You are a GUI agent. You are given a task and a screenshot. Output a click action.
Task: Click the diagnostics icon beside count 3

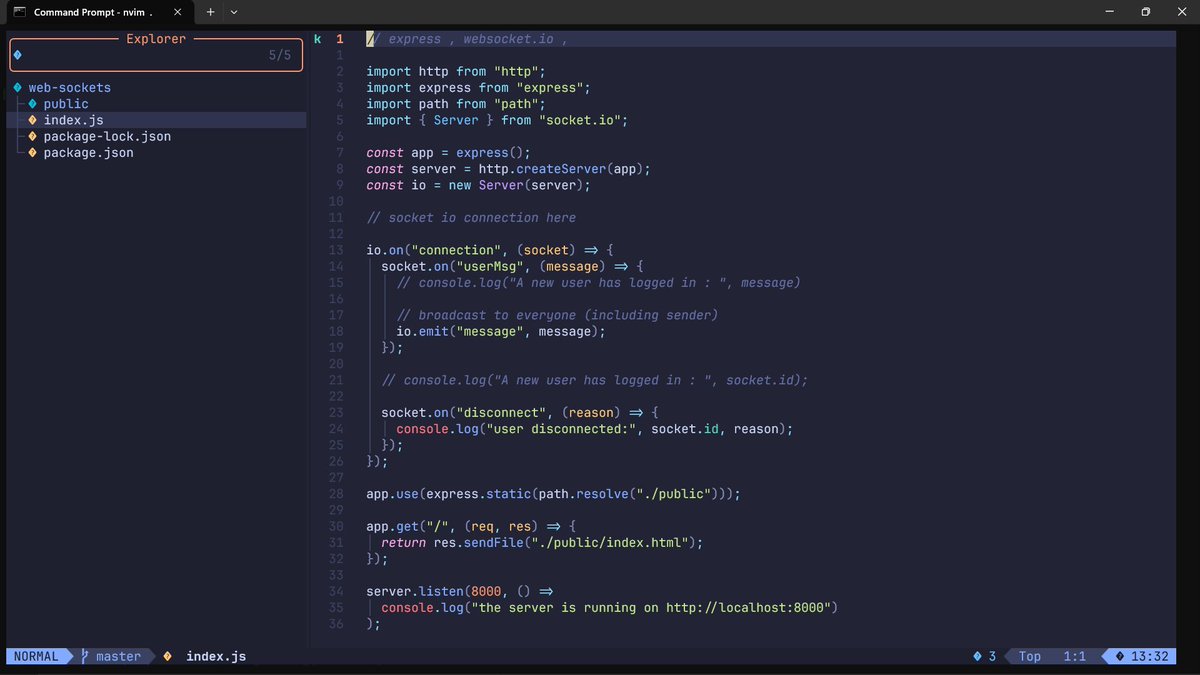(x=977, y=656)
